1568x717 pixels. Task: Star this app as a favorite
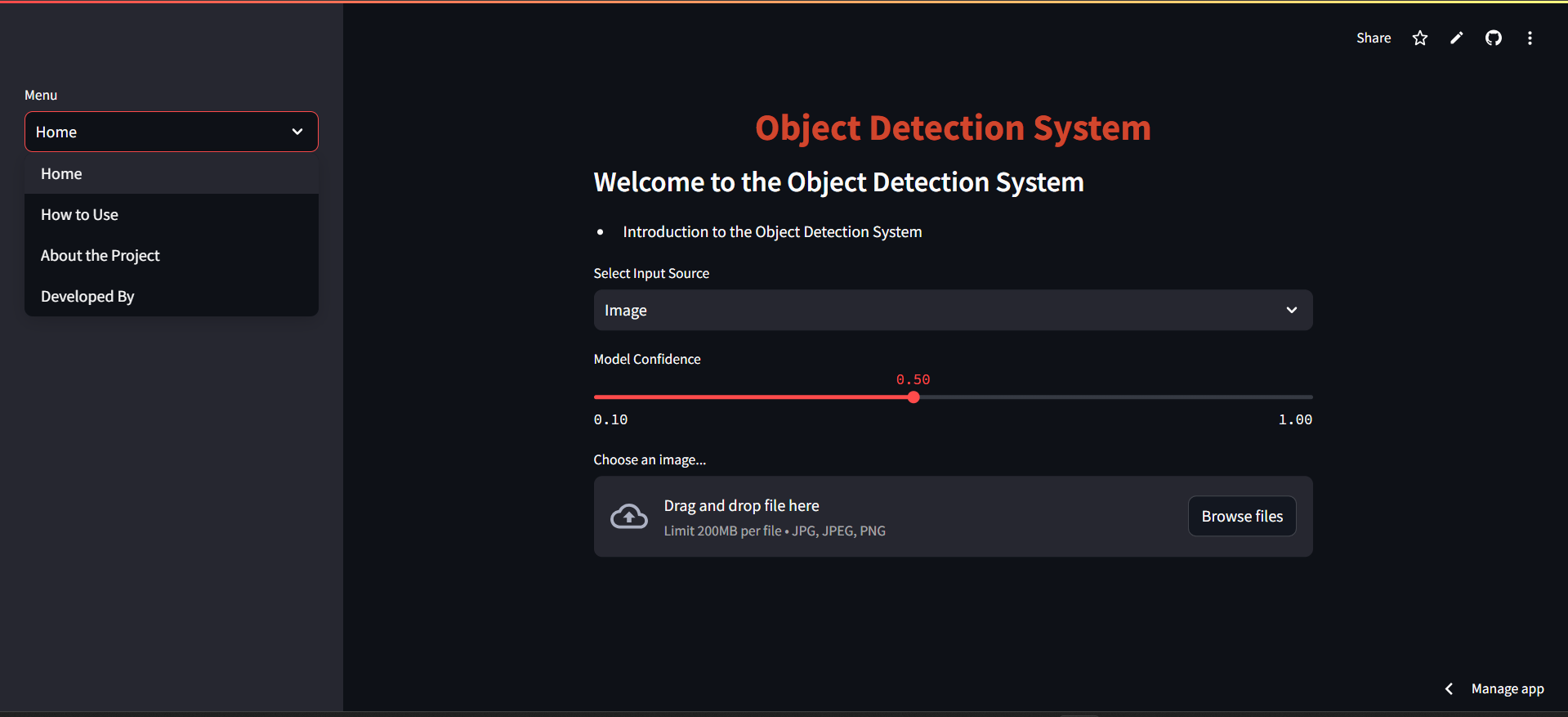(1419, 38)
